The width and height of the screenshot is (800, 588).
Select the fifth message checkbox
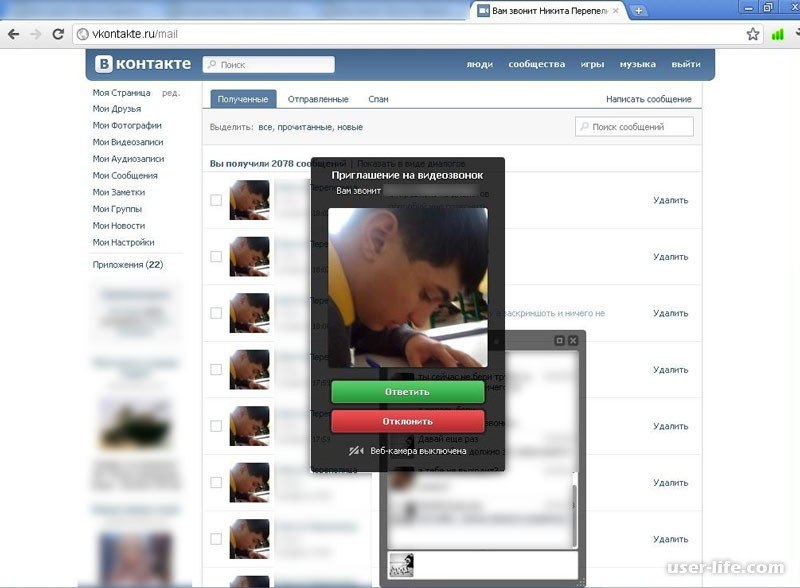216,426
